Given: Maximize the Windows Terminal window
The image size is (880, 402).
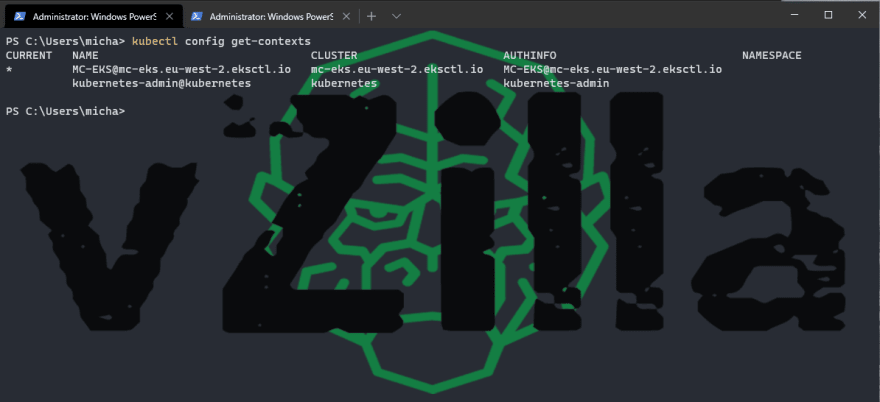Looking at the screenshot, I should [x=828, y=15].
